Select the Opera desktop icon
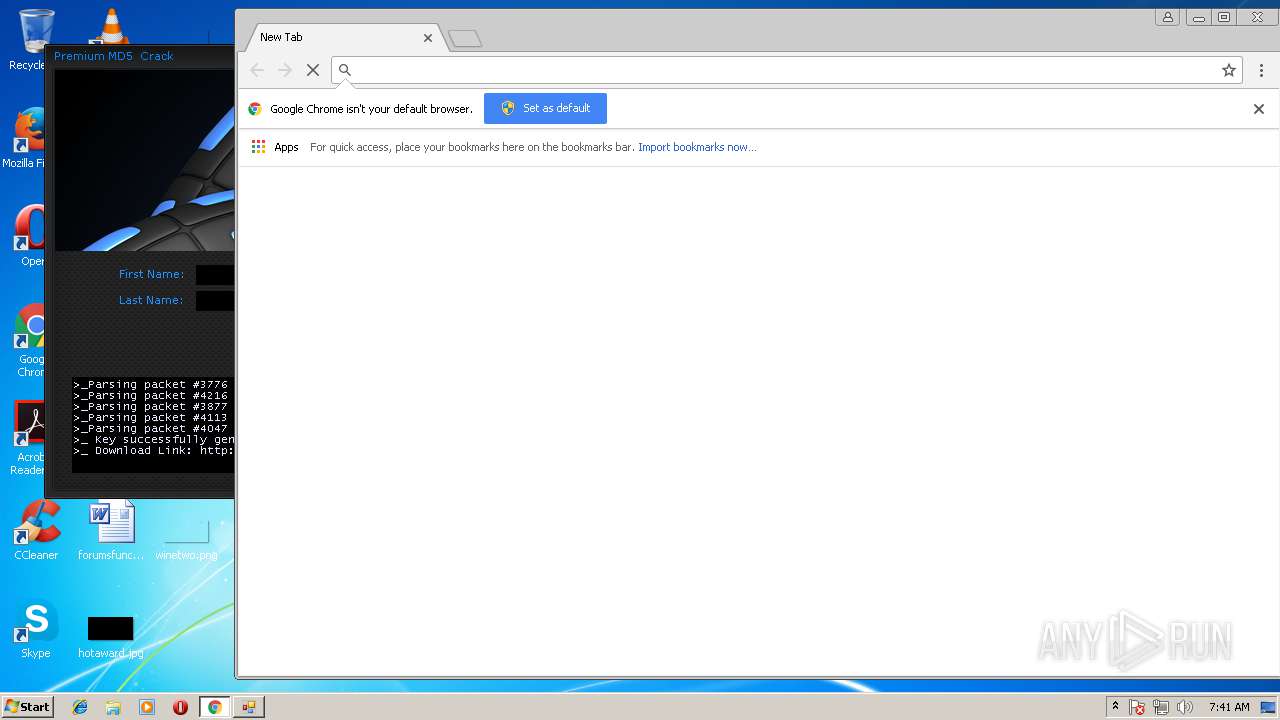Image resolution: width=1280 pixels, height=720 pixels. tap(29, 237)
